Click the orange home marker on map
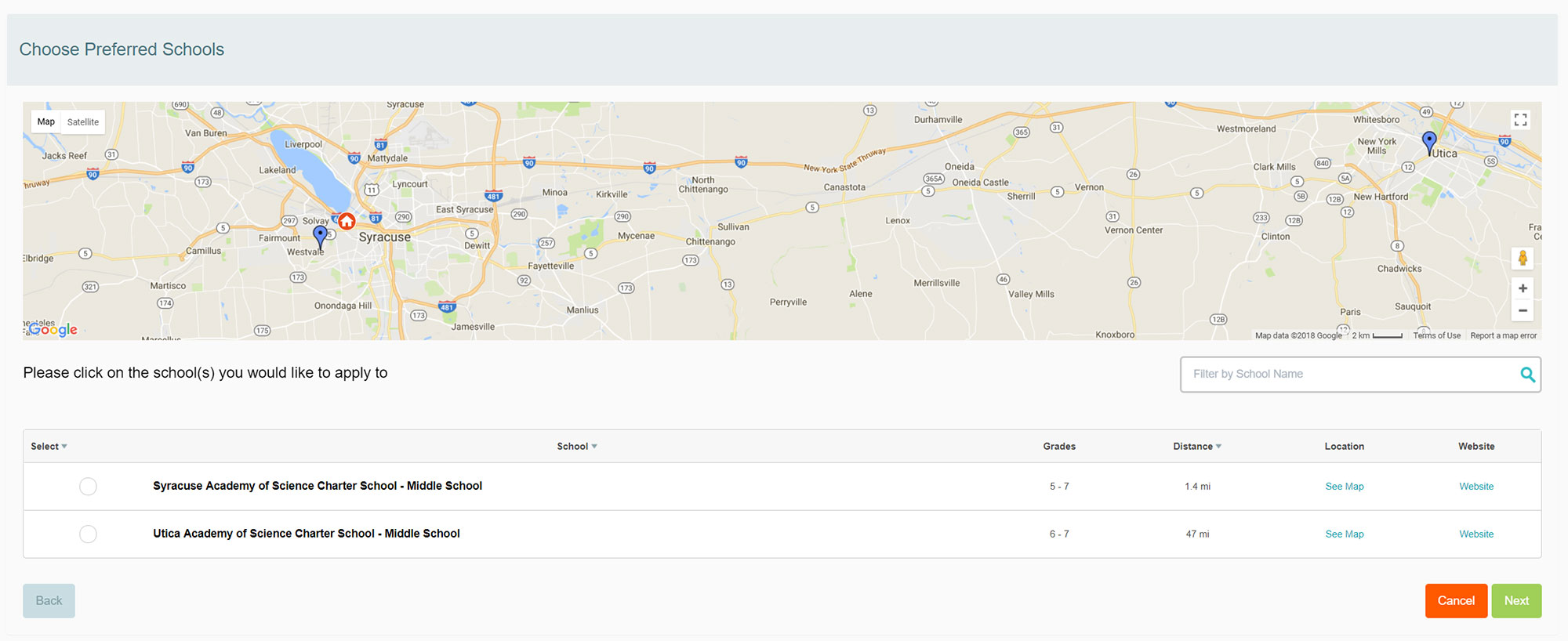Viewport: 1568px width, 641px height. click(347, 221)
